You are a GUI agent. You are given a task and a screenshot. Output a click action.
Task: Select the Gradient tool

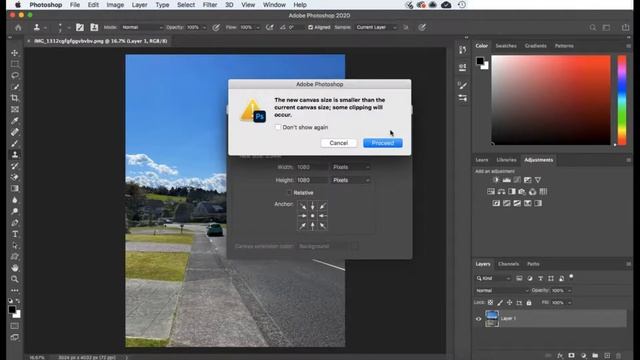[15, 189]
